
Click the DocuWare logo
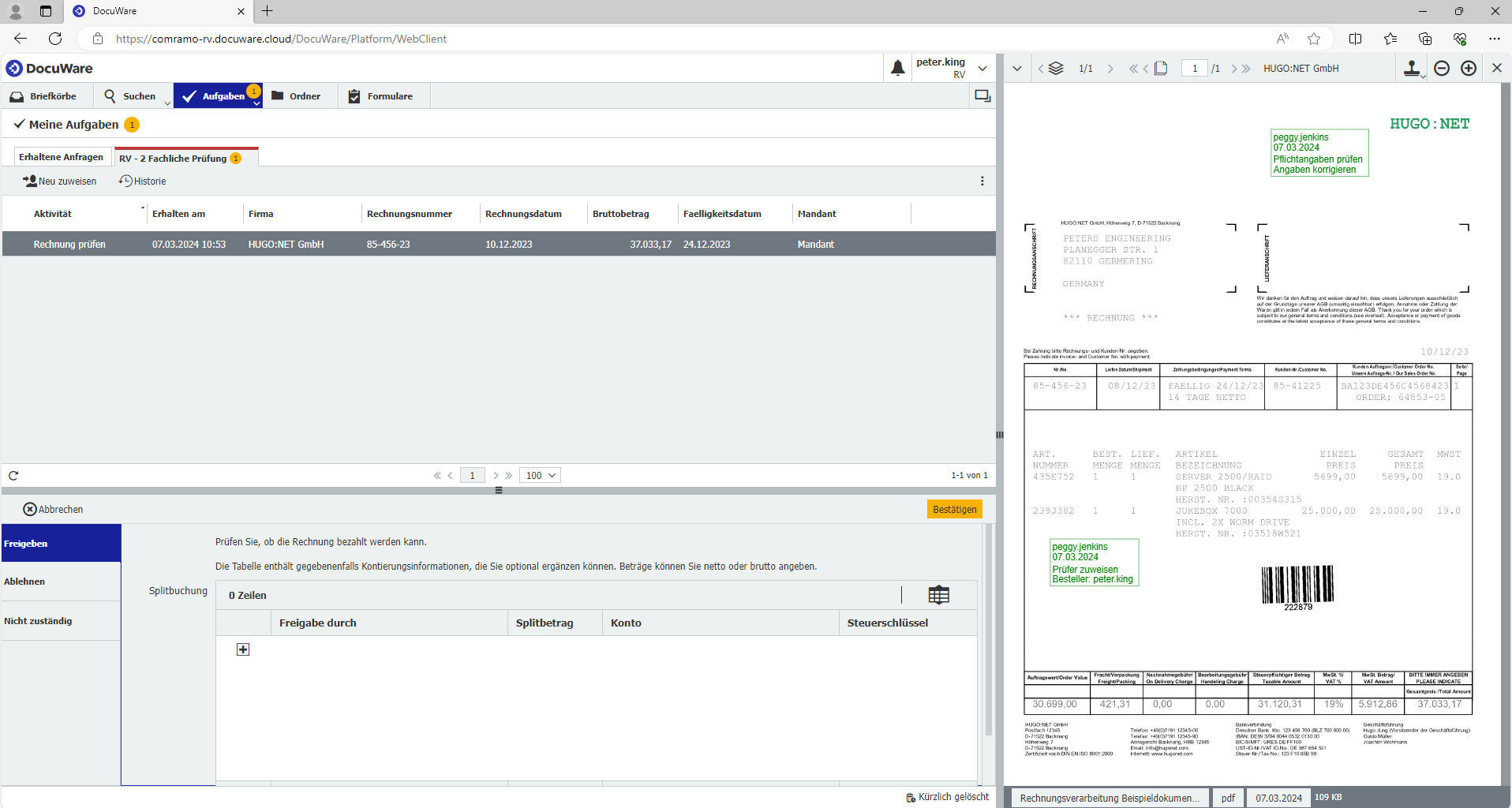(49, 69)
